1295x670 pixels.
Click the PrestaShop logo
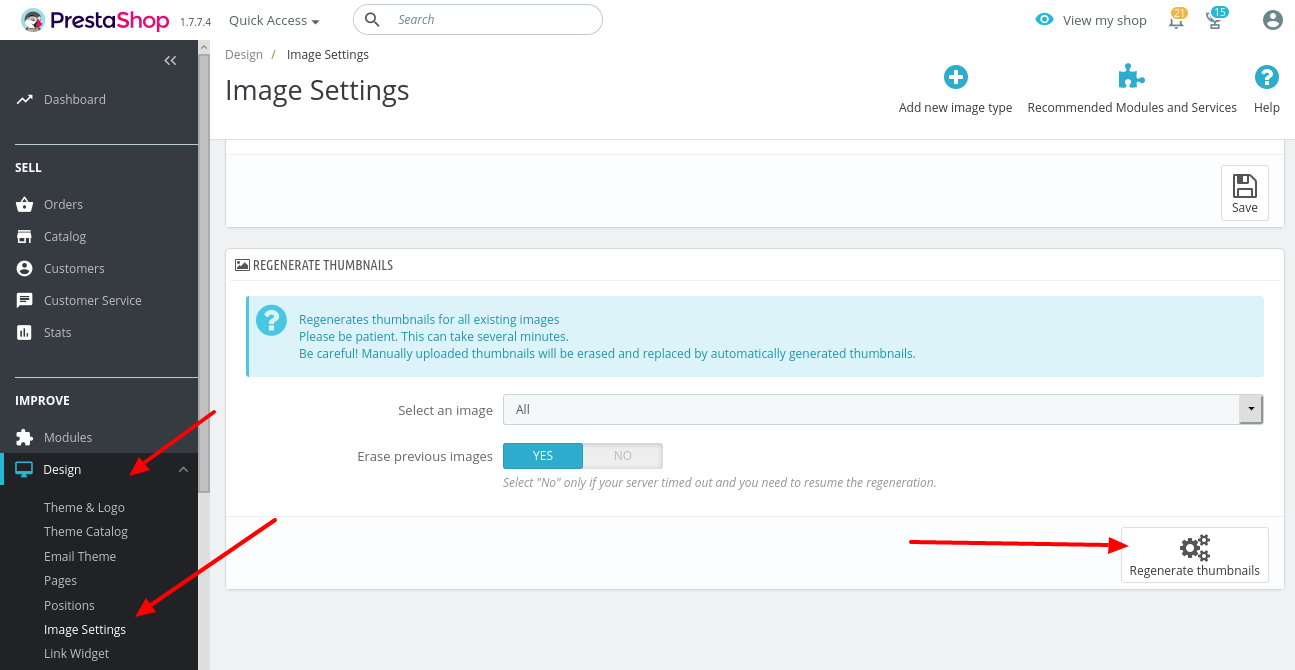(x=96, y=20)
